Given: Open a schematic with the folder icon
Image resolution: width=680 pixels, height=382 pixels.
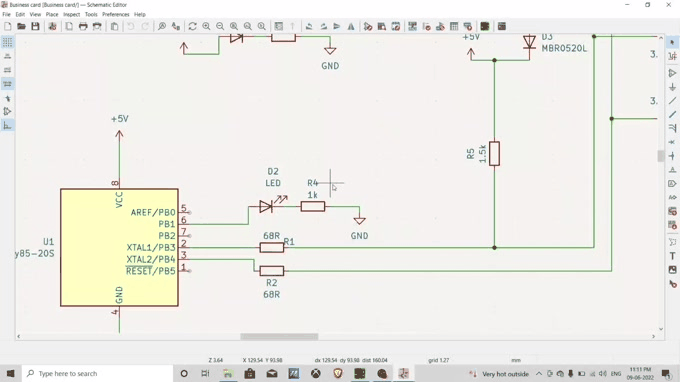Looking at the screenshot, I should pyautogui.click(x=21, y=26).
